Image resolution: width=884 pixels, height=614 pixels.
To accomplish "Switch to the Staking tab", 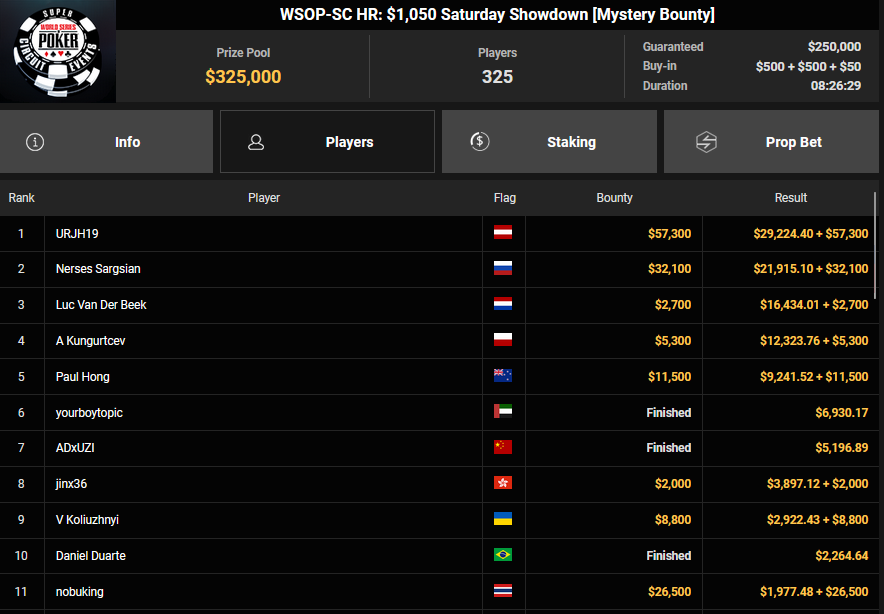I will click(x=549, y=142).
